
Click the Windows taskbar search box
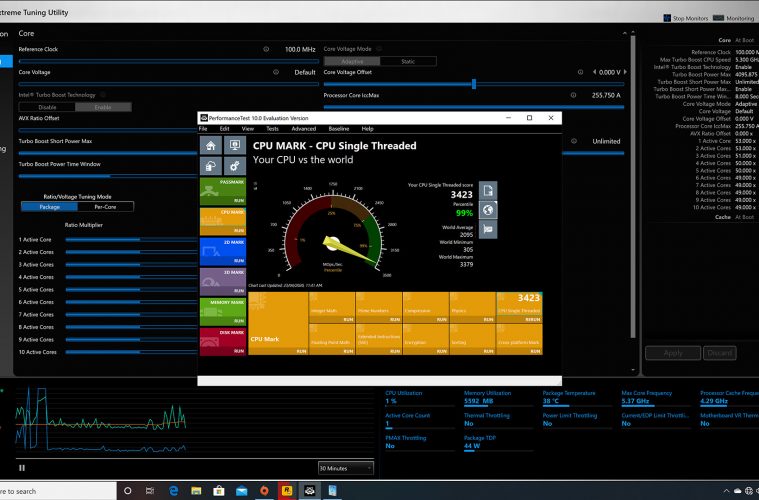point(58,491)
